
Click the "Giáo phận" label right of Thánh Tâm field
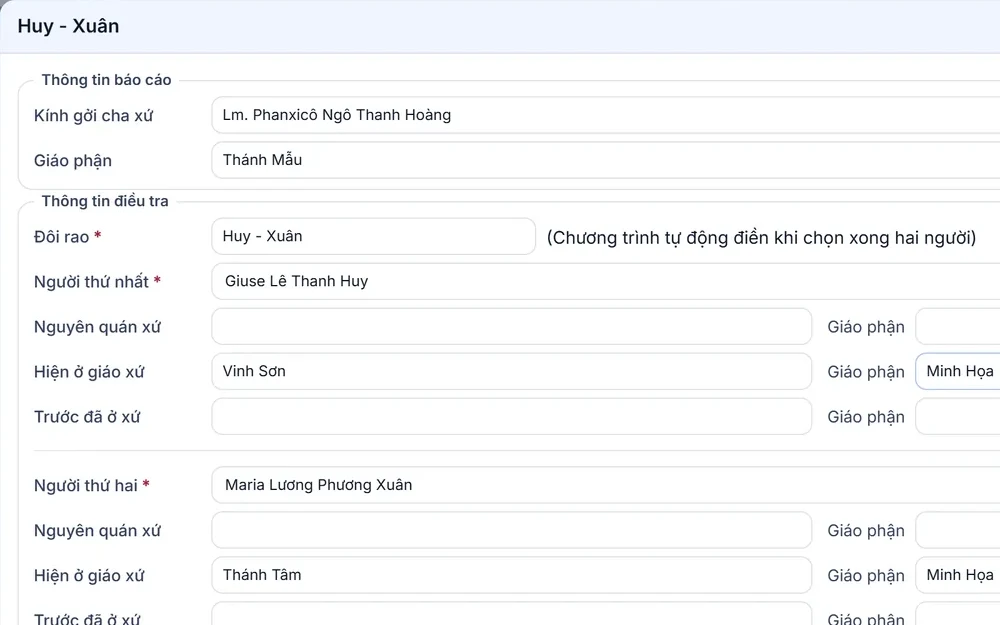866,576
